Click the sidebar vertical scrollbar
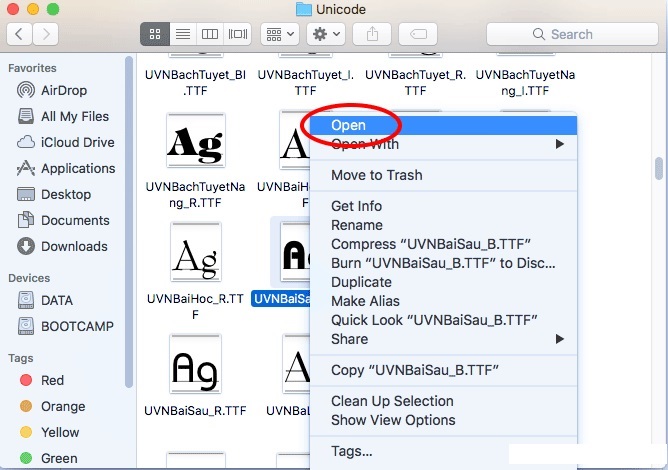 tap(129, 222)
